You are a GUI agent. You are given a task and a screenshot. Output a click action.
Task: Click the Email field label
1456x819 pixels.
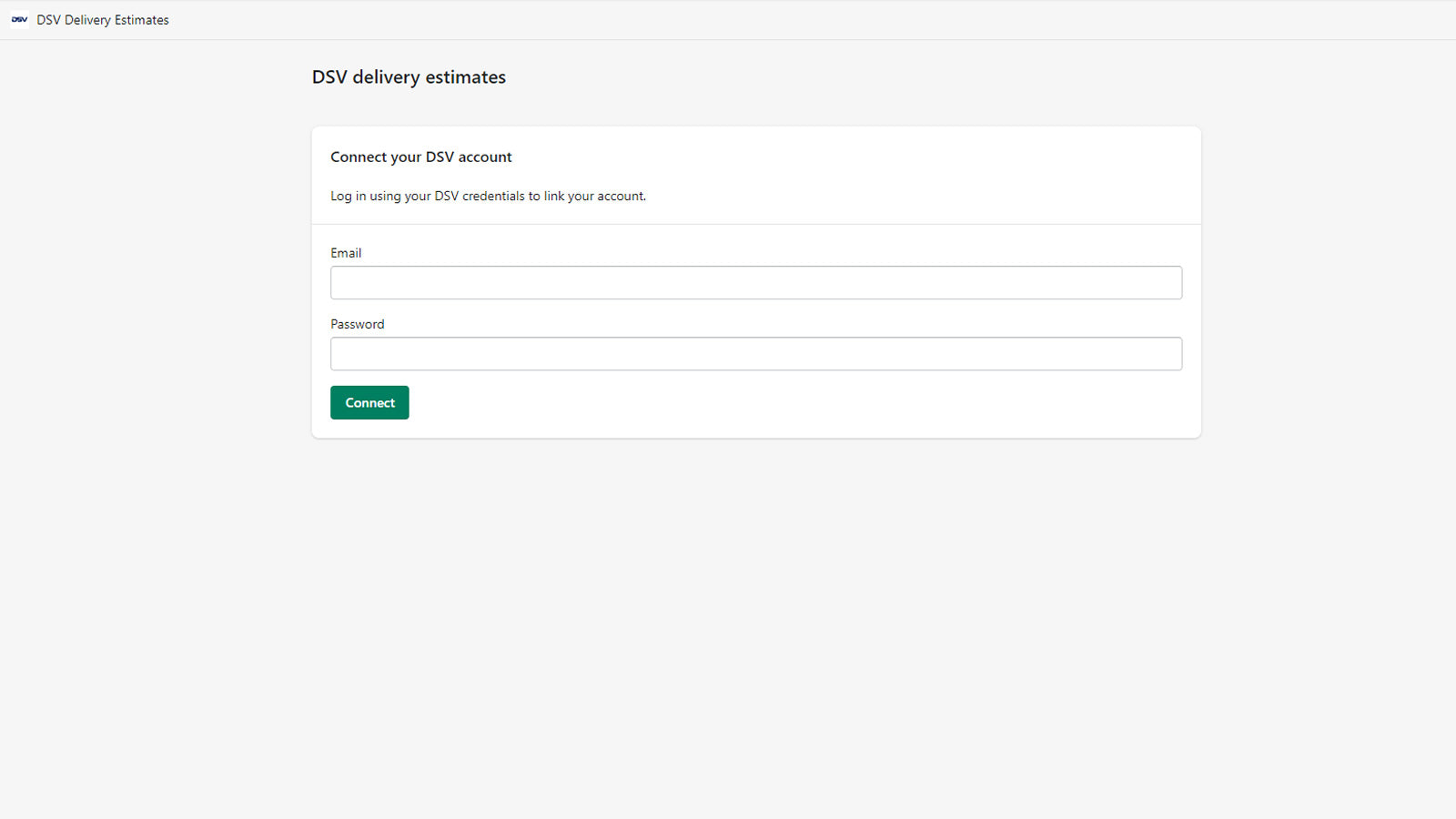pyautogui.click(x=346, y=253)
